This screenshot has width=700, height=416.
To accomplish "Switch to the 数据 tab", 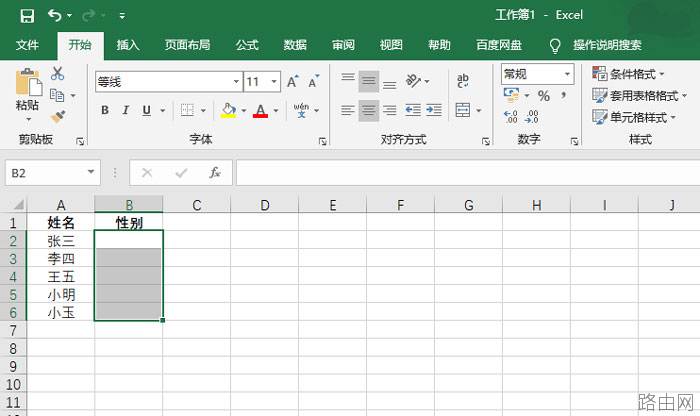I will coord(295,45).
